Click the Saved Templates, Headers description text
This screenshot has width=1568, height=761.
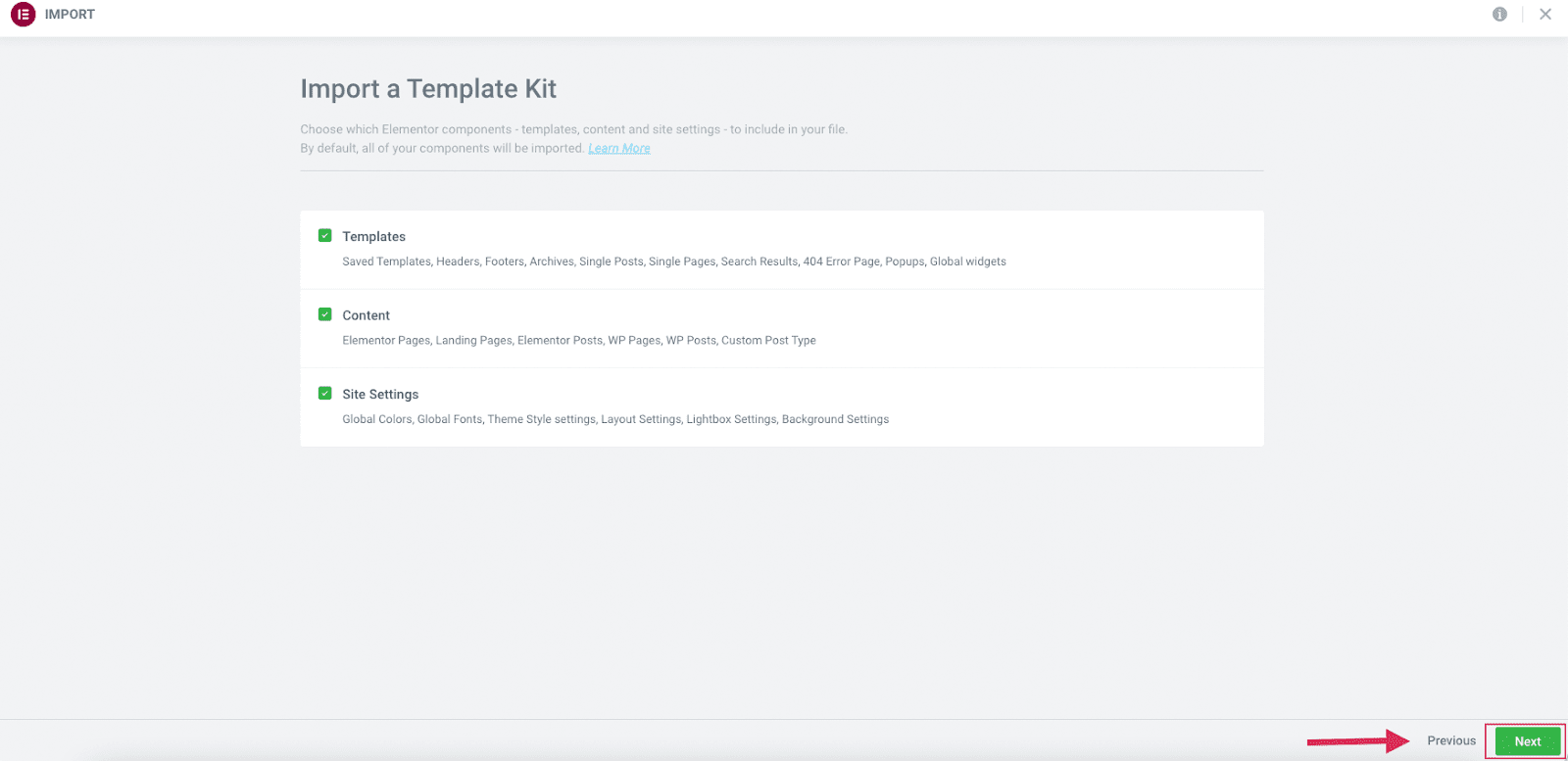point(673,262)
